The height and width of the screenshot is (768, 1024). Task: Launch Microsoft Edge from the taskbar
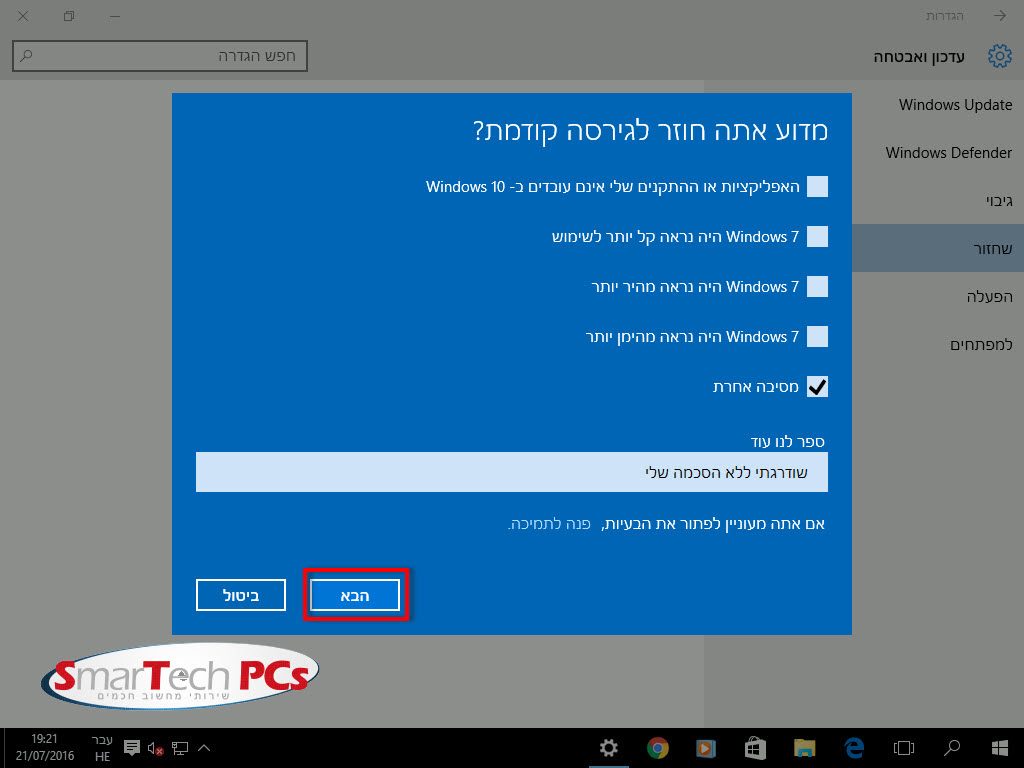854,748
